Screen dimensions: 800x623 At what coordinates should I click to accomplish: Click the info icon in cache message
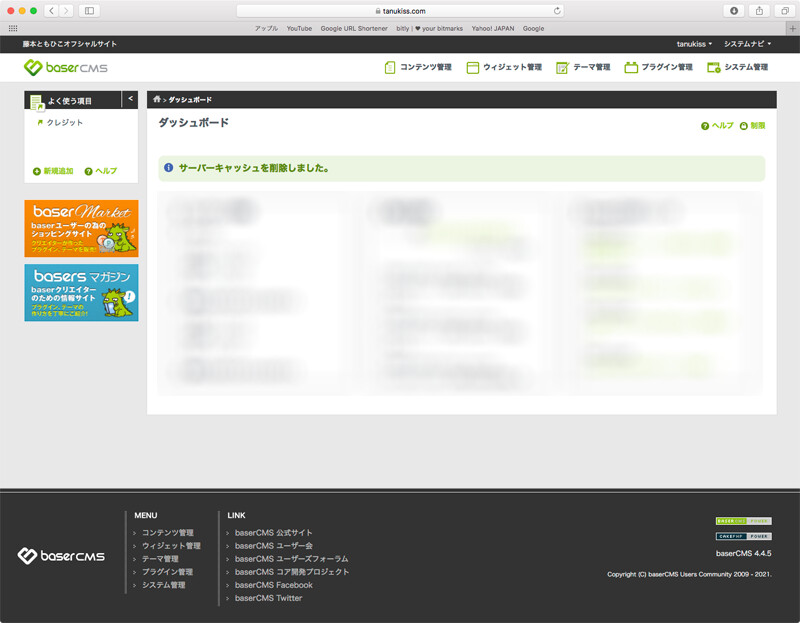pos(168,167)
